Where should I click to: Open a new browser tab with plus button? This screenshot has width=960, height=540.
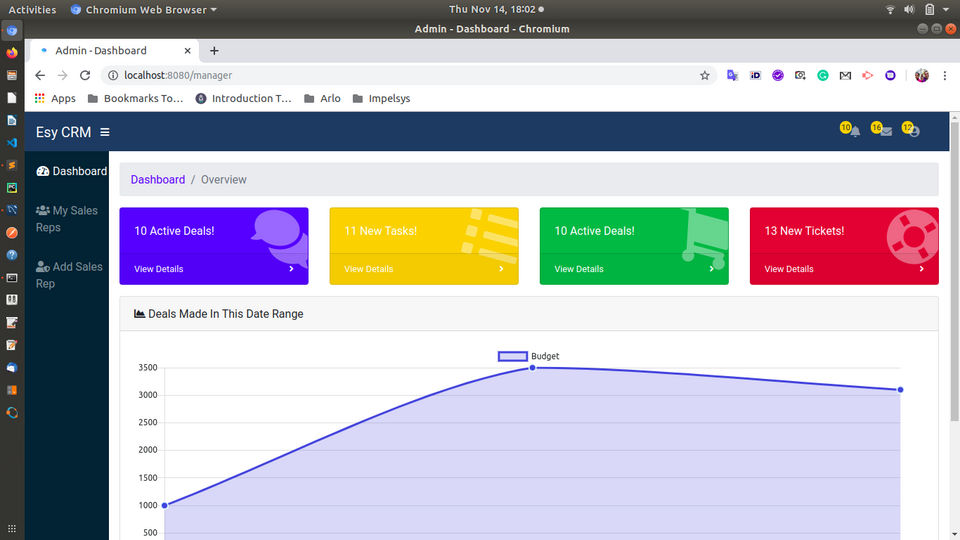pyautogui.click(x=214, y=51)
